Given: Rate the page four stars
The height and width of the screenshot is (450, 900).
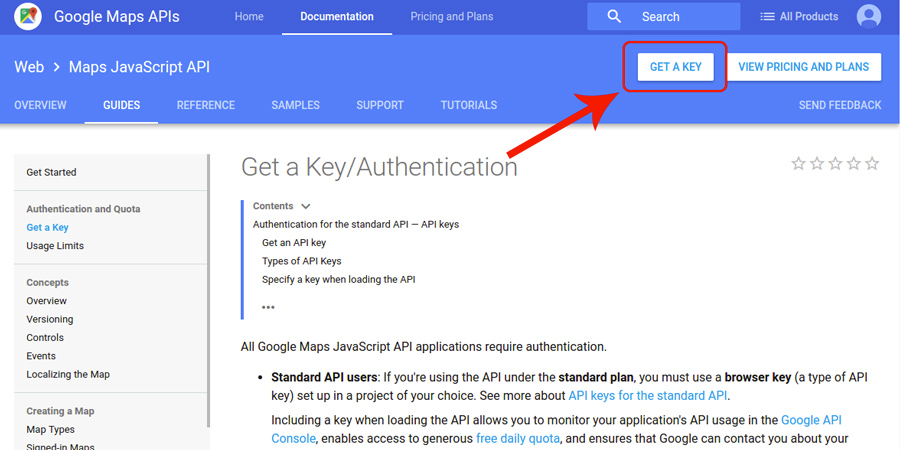Looking at the screenshot, I should click(854, 164).
